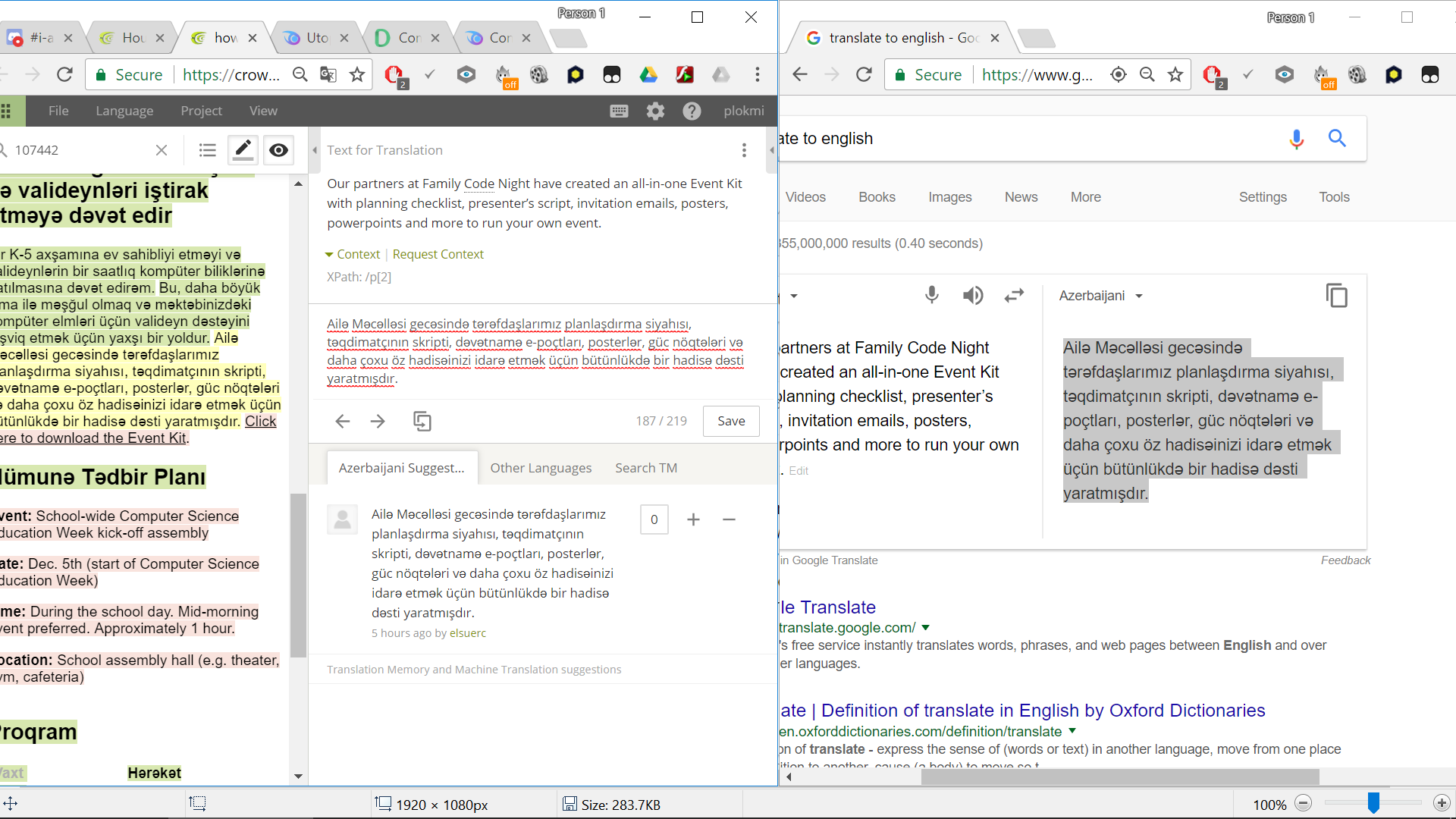Open the View menu in Crowdin
The height and width of the screenshot is (819, 1456).
263,111
